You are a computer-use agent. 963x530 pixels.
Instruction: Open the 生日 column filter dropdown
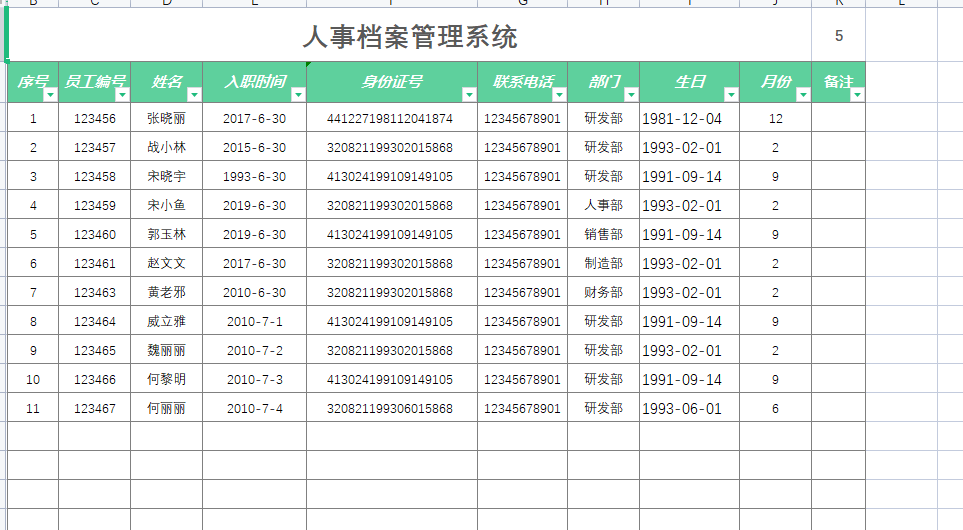pos(731,95)
